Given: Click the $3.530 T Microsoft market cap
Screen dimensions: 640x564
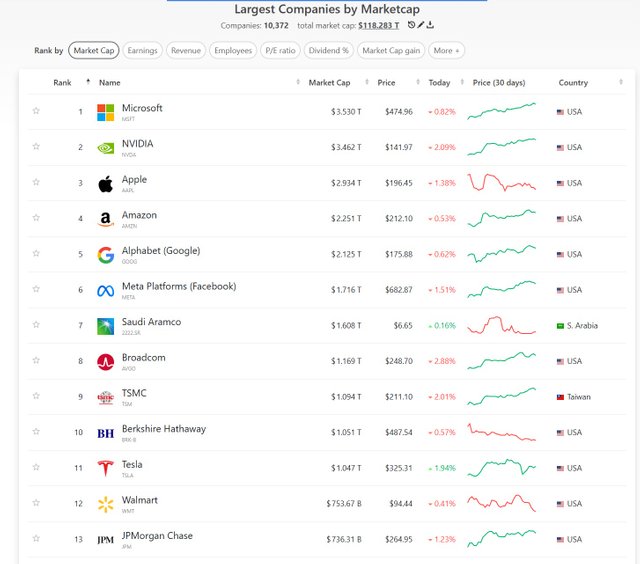Looking at the screenshot, I should [346, 112].
